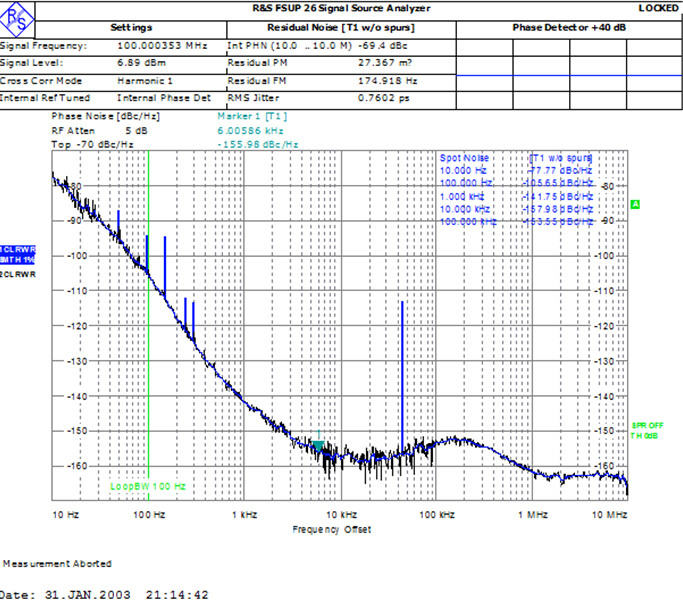Click the signal level value 6.89 dBm
683x615 pixels.
[x=142, y=63]
